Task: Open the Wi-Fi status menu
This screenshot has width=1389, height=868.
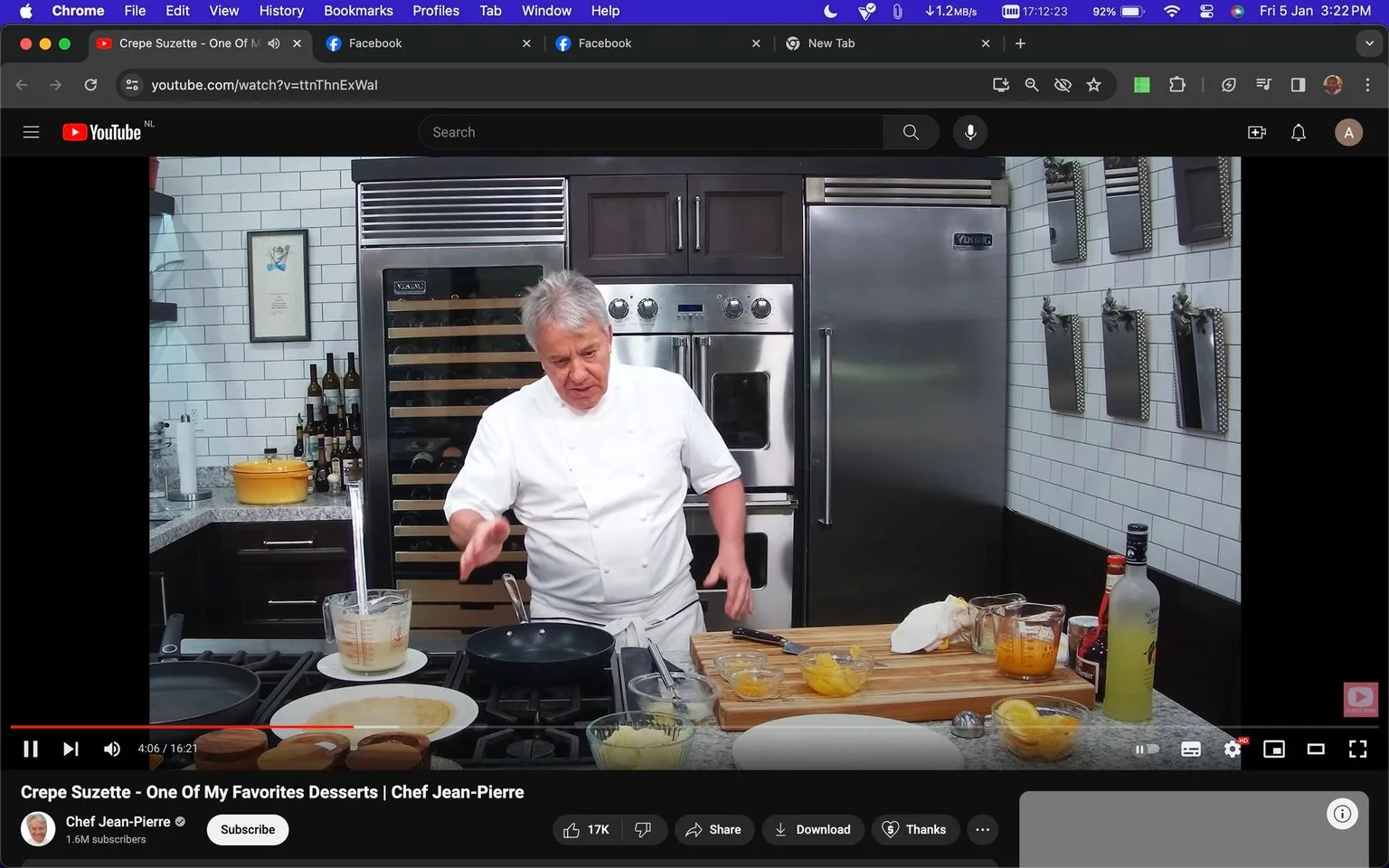Action: (x=1172, y=11)
